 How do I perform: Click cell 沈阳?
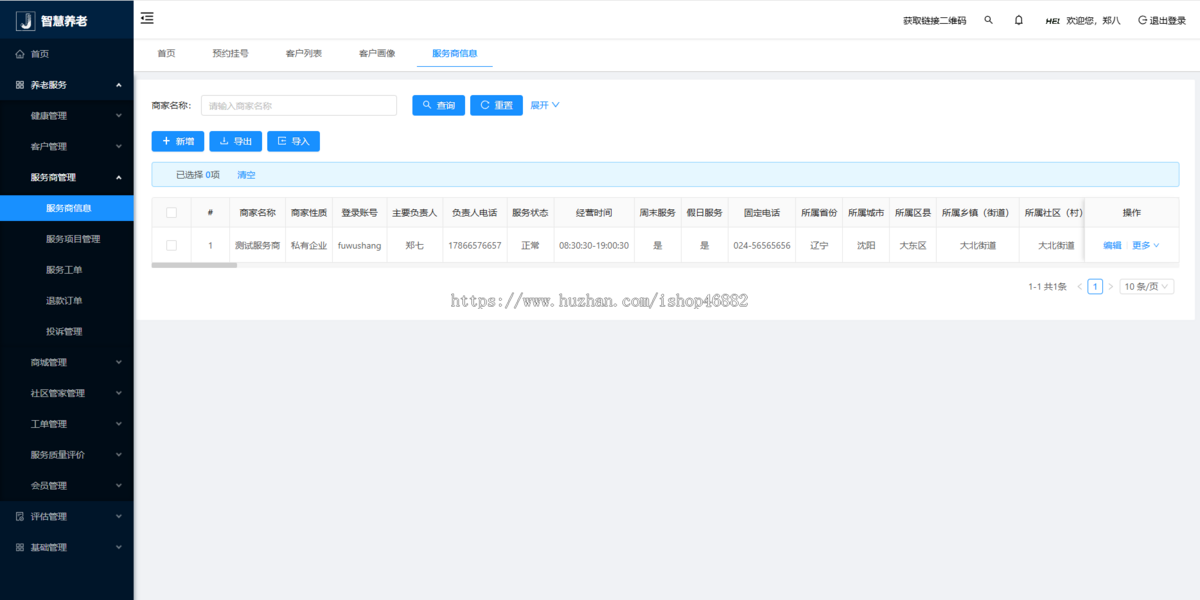tap(865, 245)
